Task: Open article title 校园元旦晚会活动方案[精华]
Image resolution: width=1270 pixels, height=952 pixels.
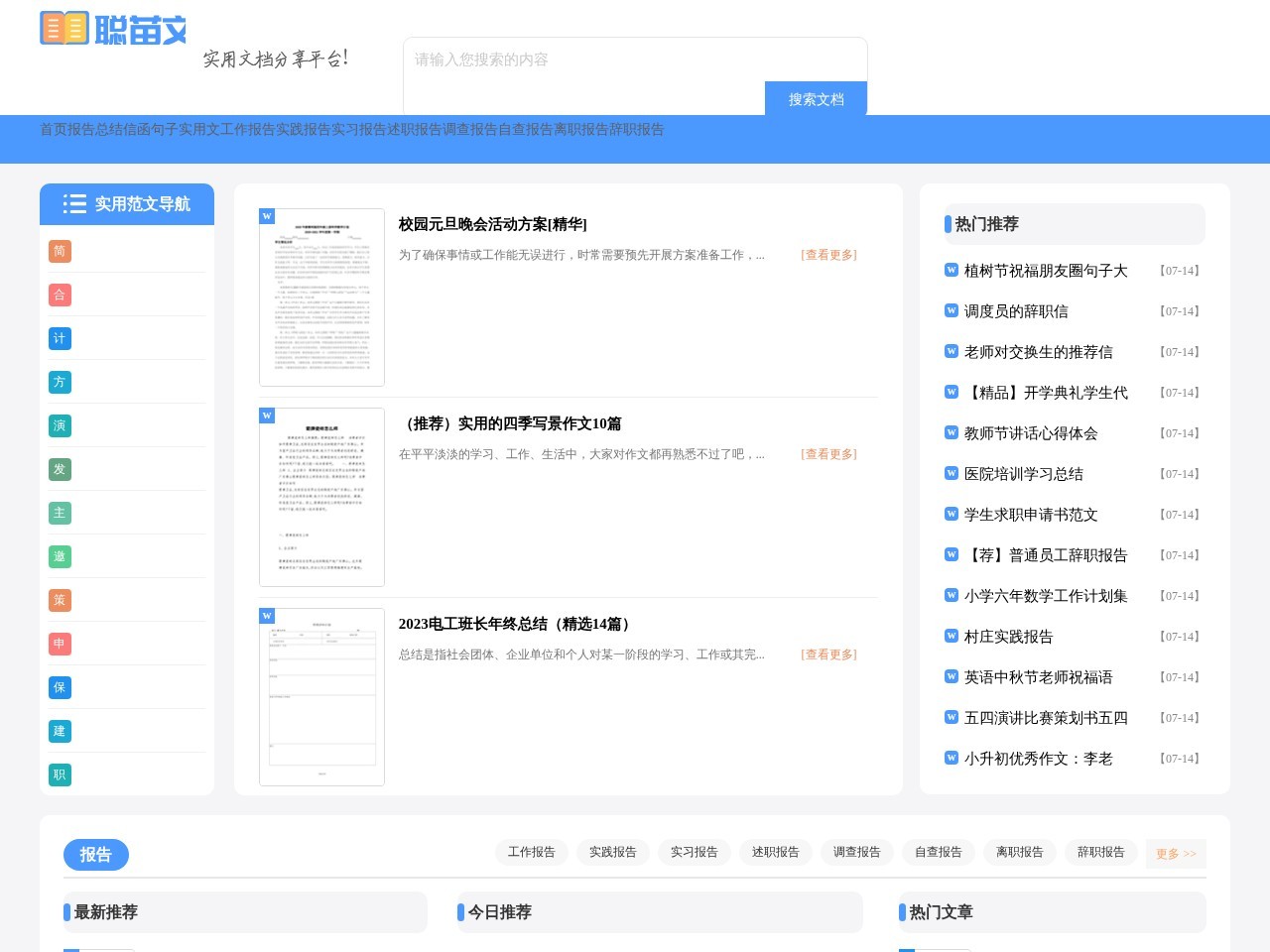Action: pos(493,224)
